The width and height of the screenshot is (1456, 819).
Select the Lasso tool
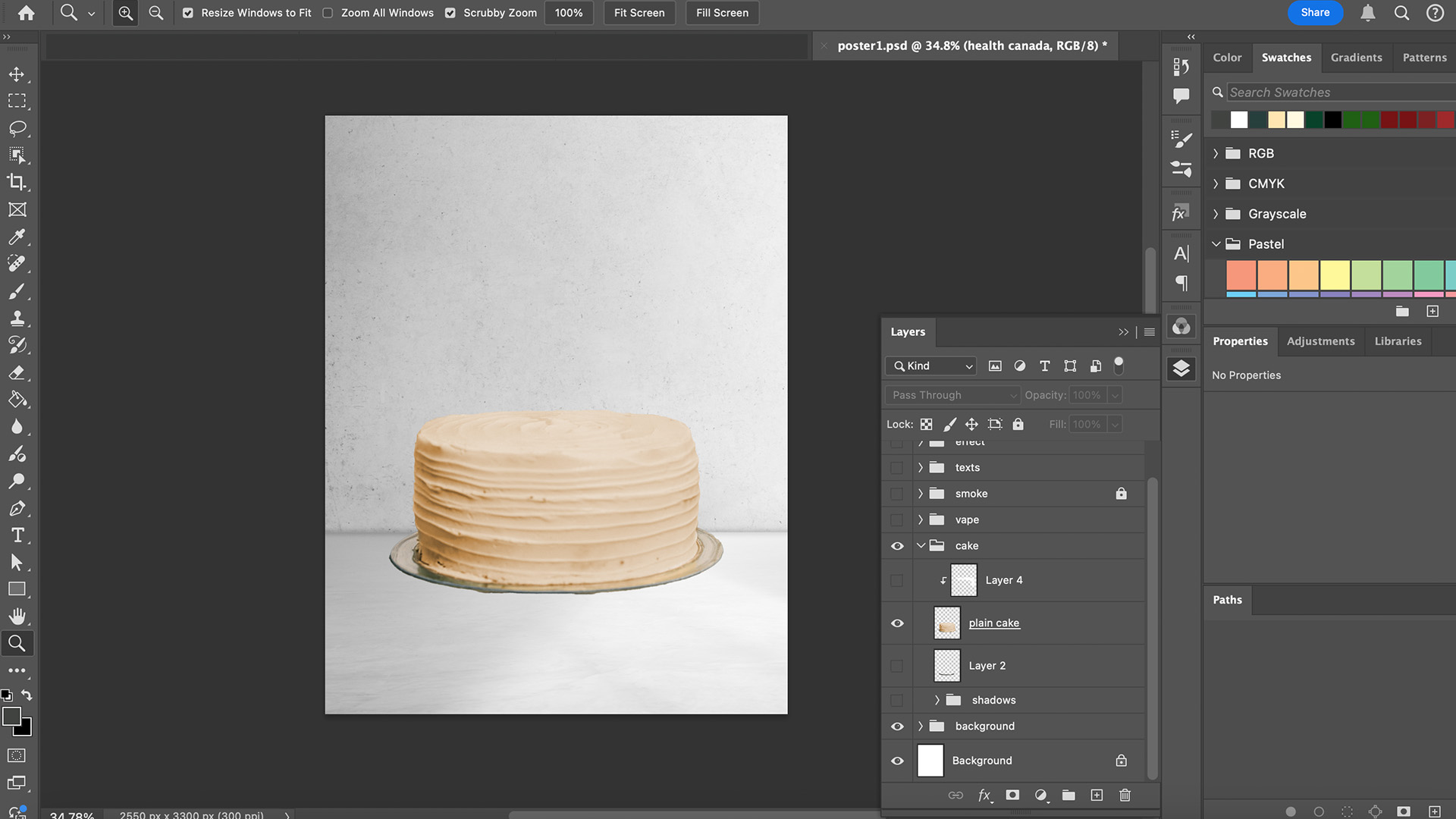[x=17, y=127]
